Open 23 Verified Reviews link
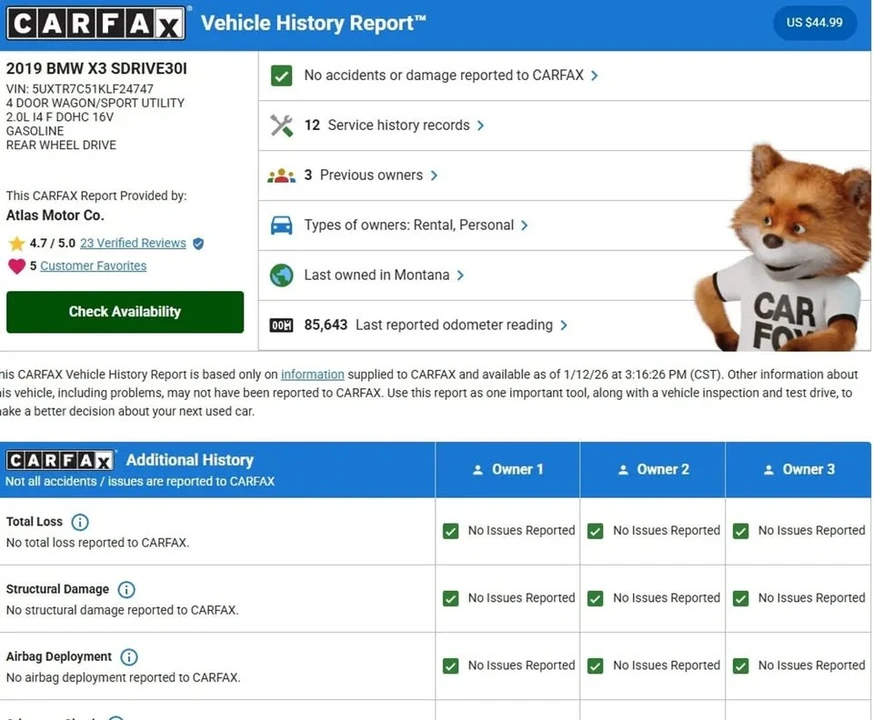 point(133,243)
